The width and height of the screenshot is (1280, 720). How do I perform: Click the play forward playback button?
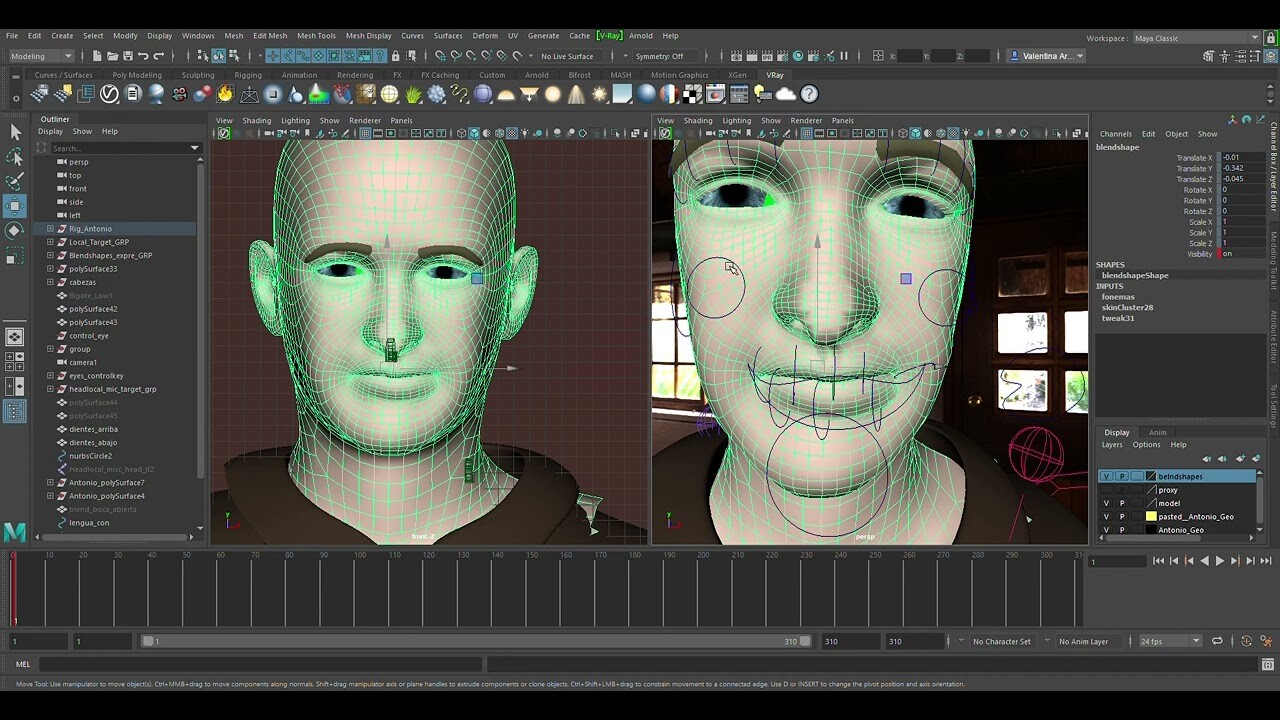(1219, 560)
